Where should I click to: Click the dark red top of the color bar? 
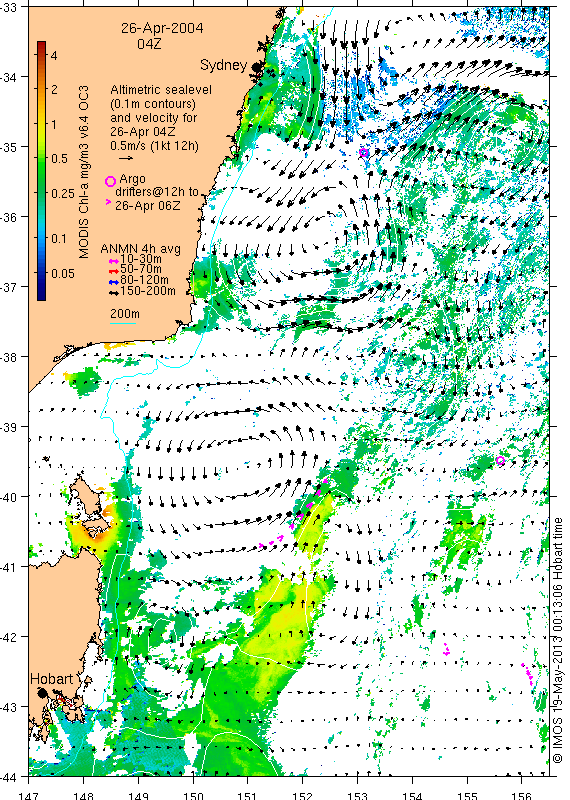pos(41,45)
